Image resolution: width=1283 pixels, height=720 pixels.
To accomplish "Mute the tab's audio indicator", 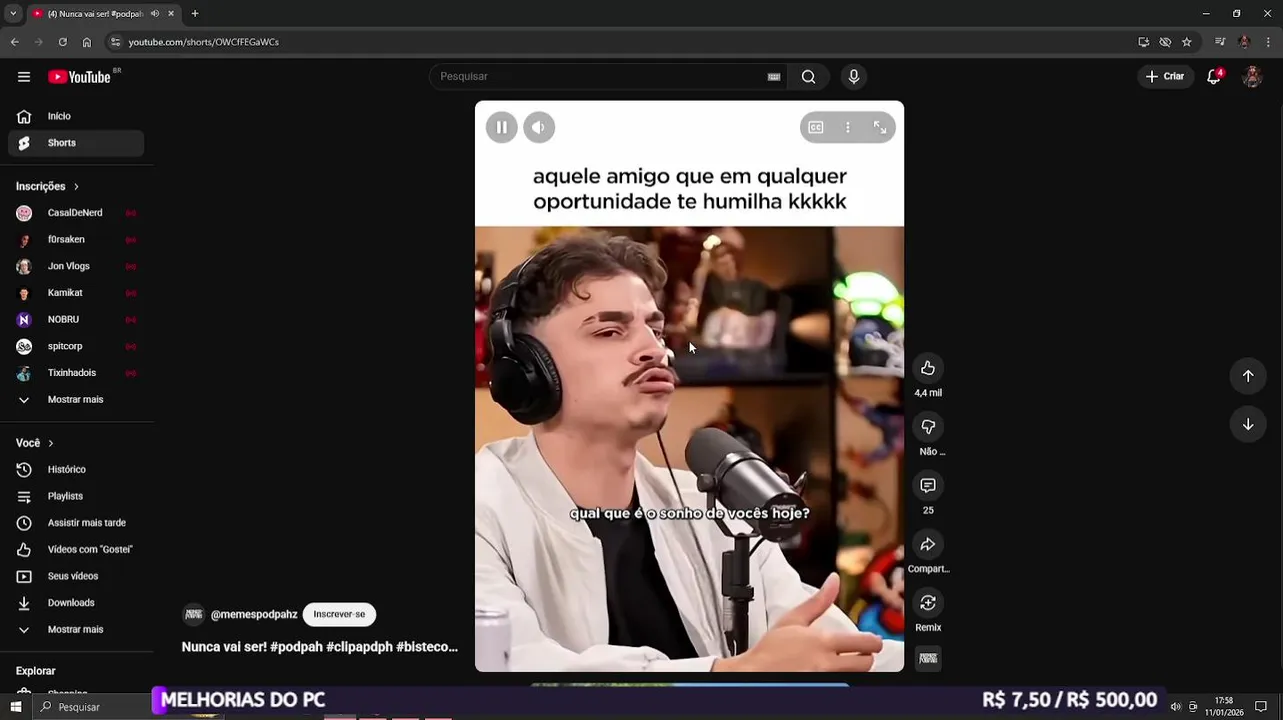I will [x=154, y=14].
